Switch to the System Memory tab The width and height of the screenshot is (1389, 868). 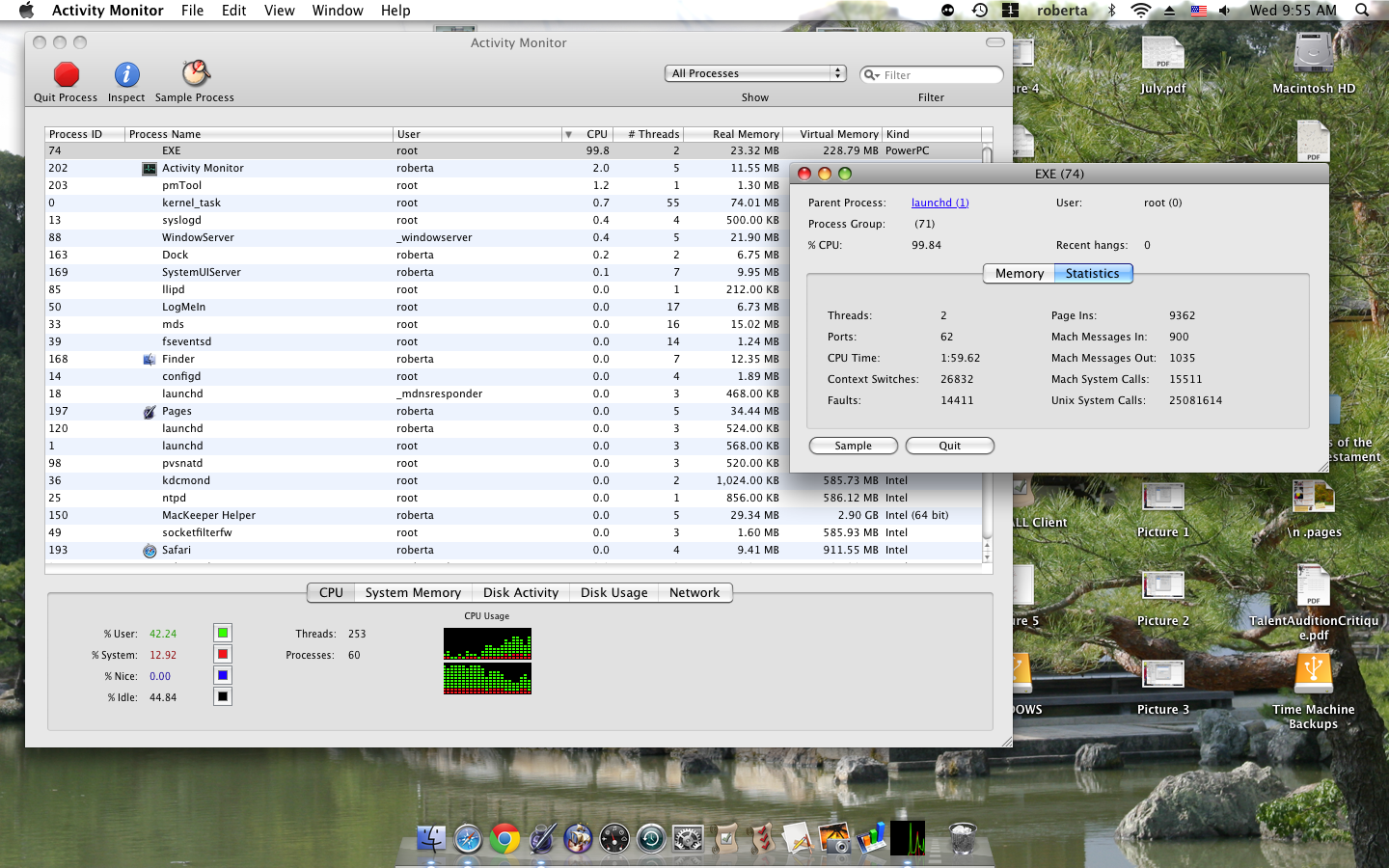[x=413, y=593]
